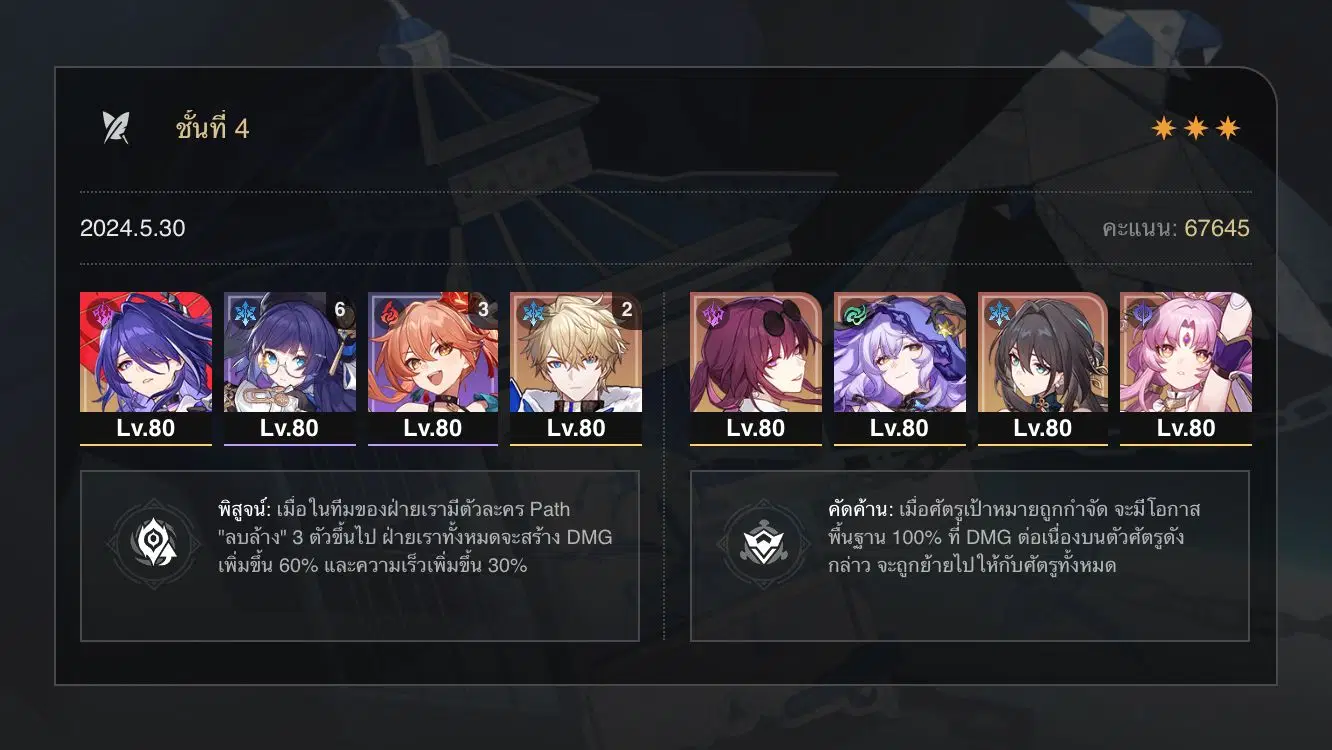Select the black-haired Ruan Mei portrait
This screenshot has height=750, width=1332.
tap(1043, 352)
